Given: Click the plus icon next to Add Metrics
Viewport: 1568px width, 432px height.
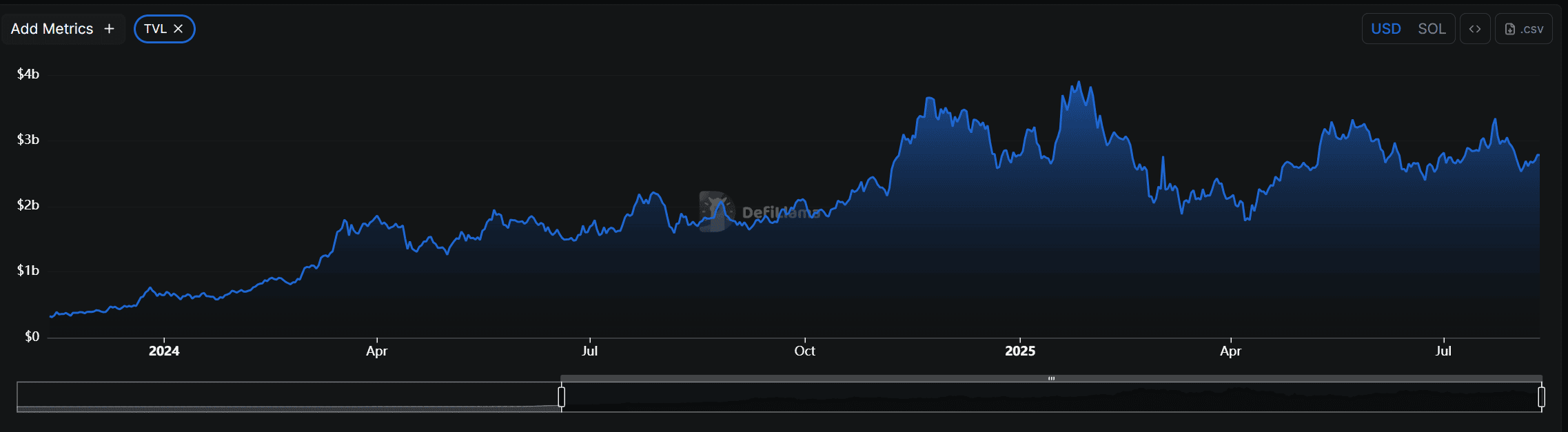Looking at the screenshot, I should pyautogui.click(x=109, y=29).
